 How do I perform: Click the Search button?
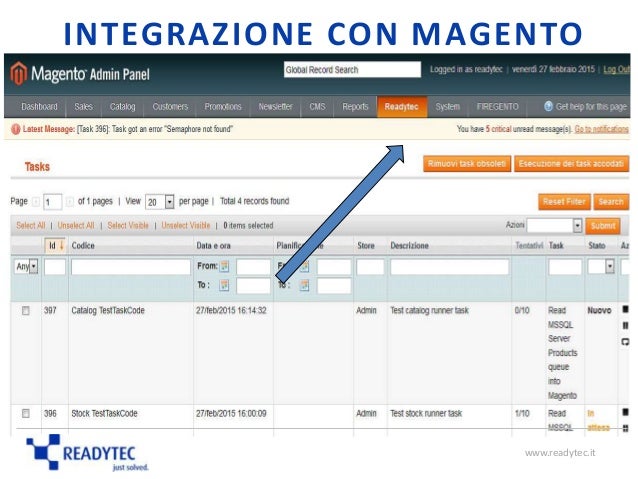coord(611,201)
